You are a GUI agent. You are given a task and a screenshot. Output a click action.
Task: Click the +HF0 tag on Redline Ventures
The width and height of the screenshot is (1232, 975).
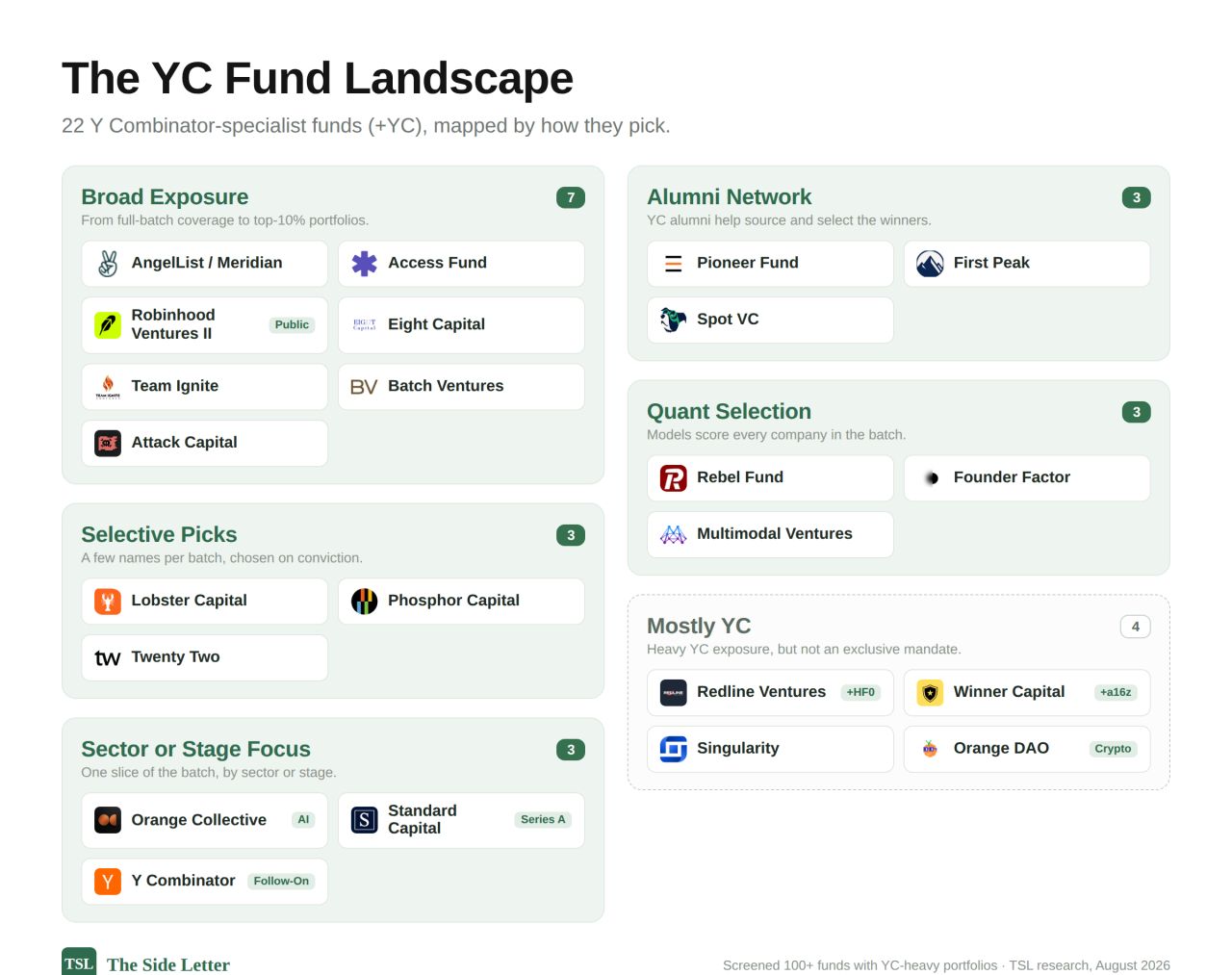[860, 693]
